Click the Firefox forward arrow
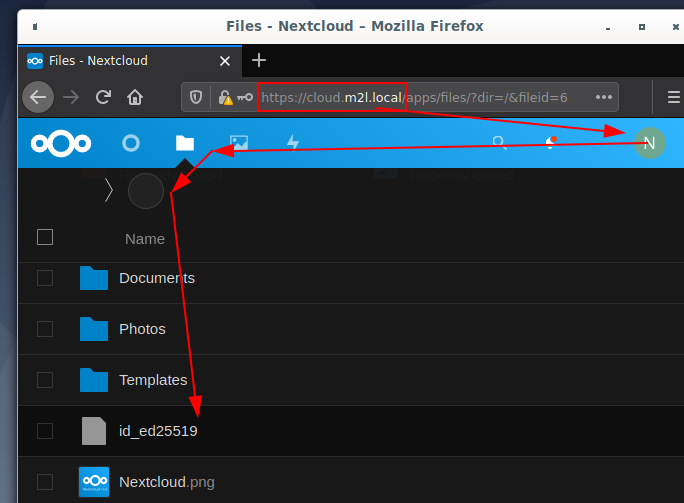The width and height of the screenshot is (684, 503). 71,97
